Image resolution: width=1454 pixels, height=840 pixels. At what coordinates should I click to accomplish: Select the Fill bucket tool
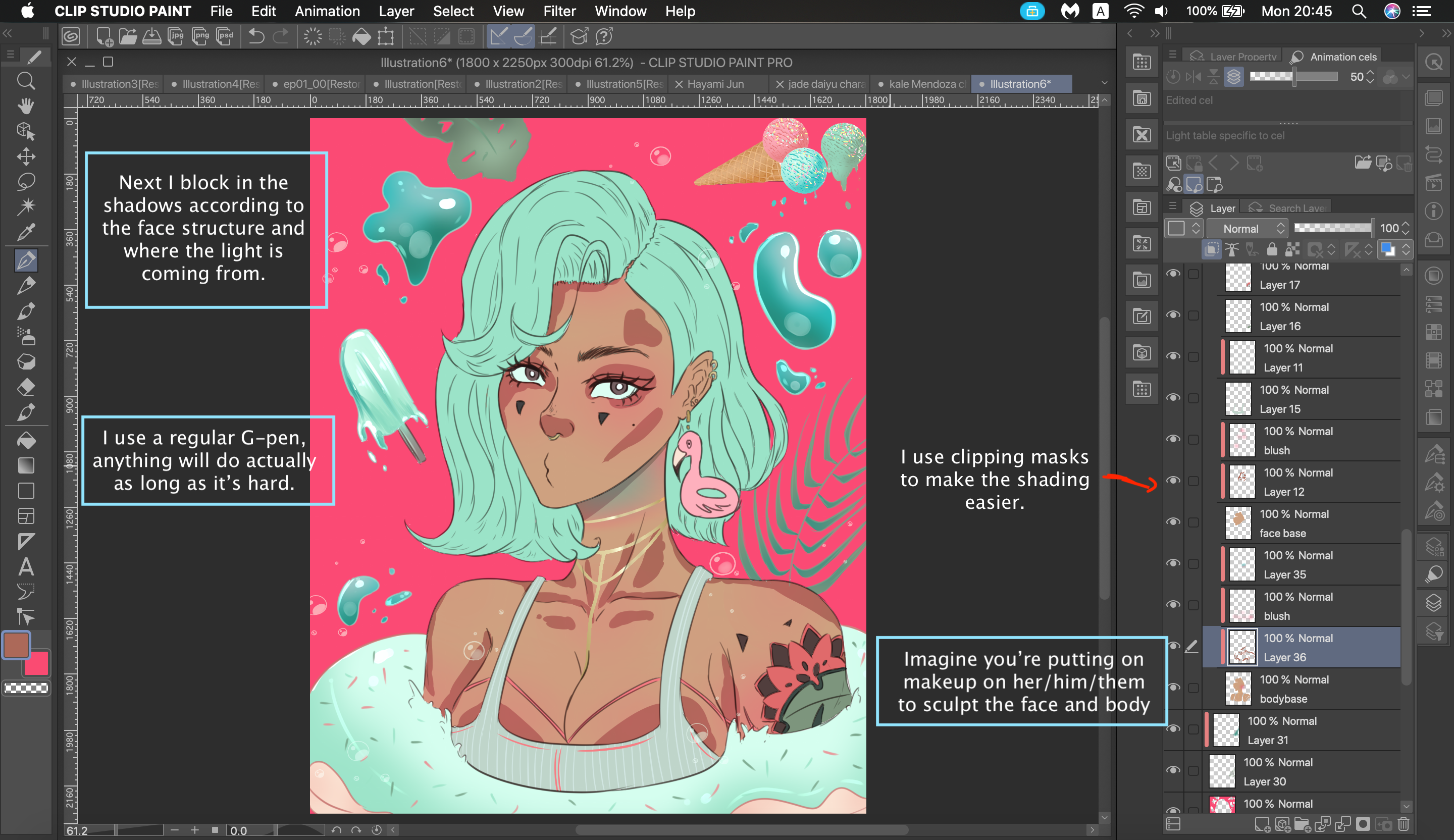coord(25,441)
